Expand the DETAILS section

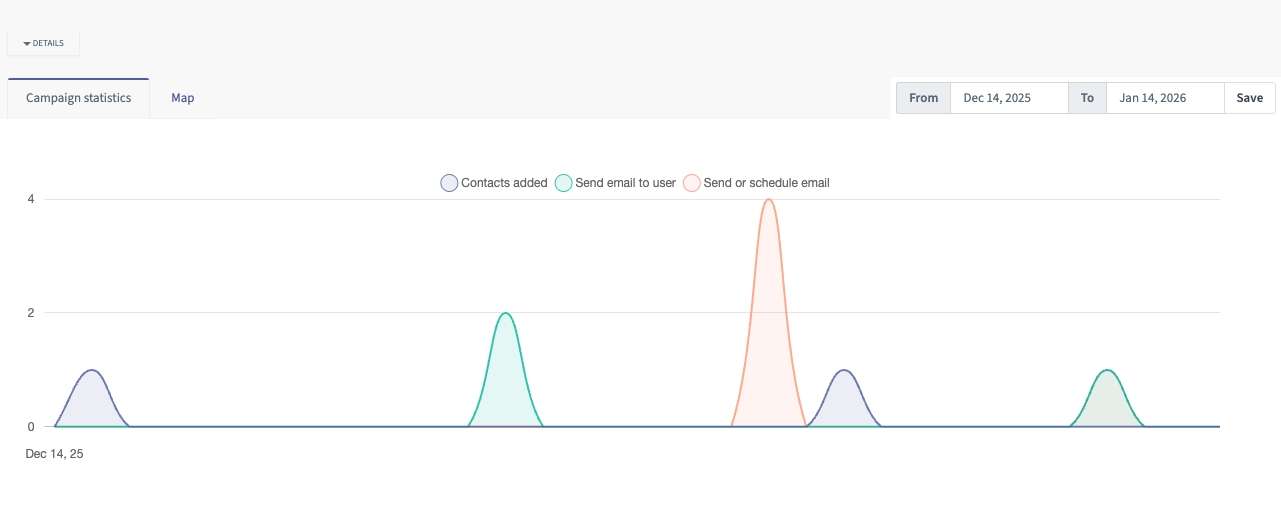[43, 44]
